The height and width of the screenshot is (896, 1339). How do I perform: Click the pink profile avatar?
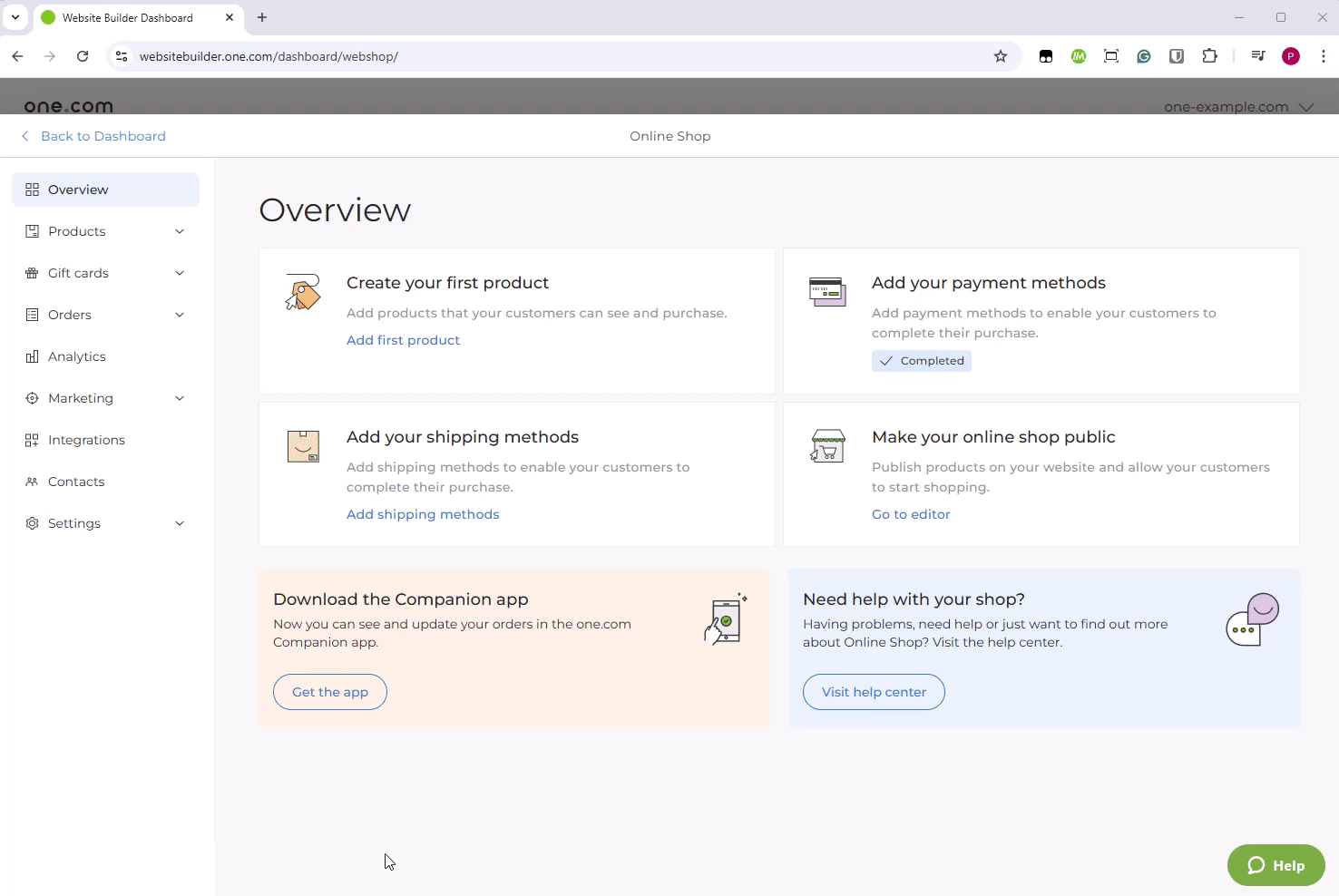pyautogui.click(x=1291, y=56)
